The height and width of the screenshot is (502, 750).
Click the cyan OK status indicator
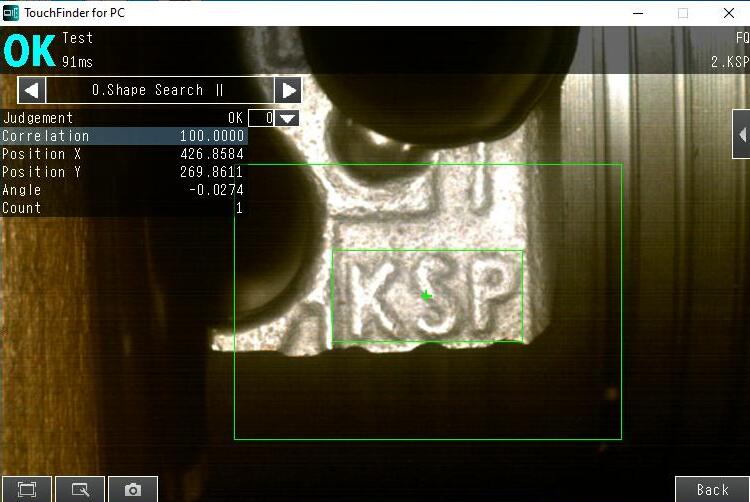pos(29,50)
